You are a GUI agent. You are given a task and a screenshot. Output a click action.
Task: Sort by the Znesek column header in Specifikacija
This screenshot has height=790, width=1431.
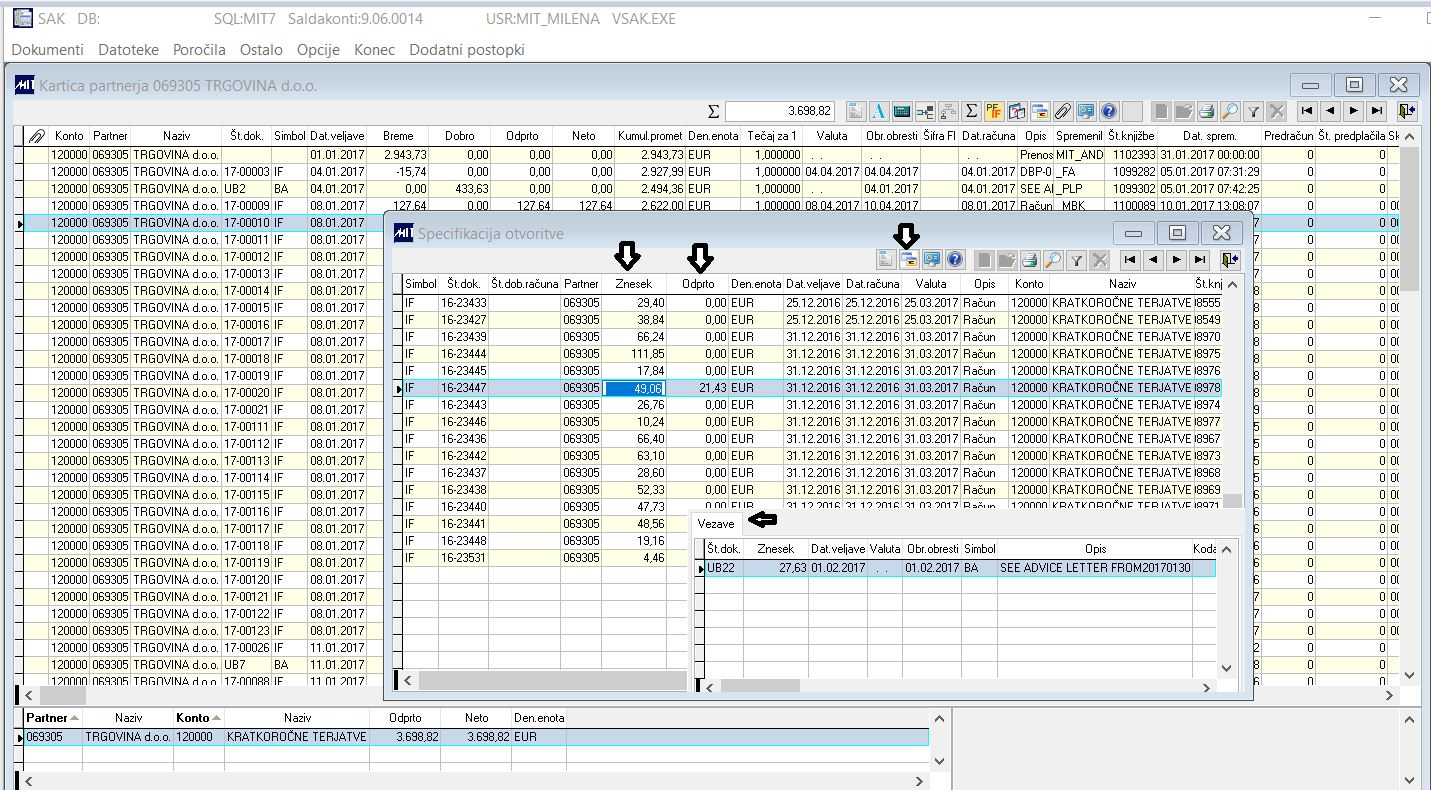[x=633, y=284]
